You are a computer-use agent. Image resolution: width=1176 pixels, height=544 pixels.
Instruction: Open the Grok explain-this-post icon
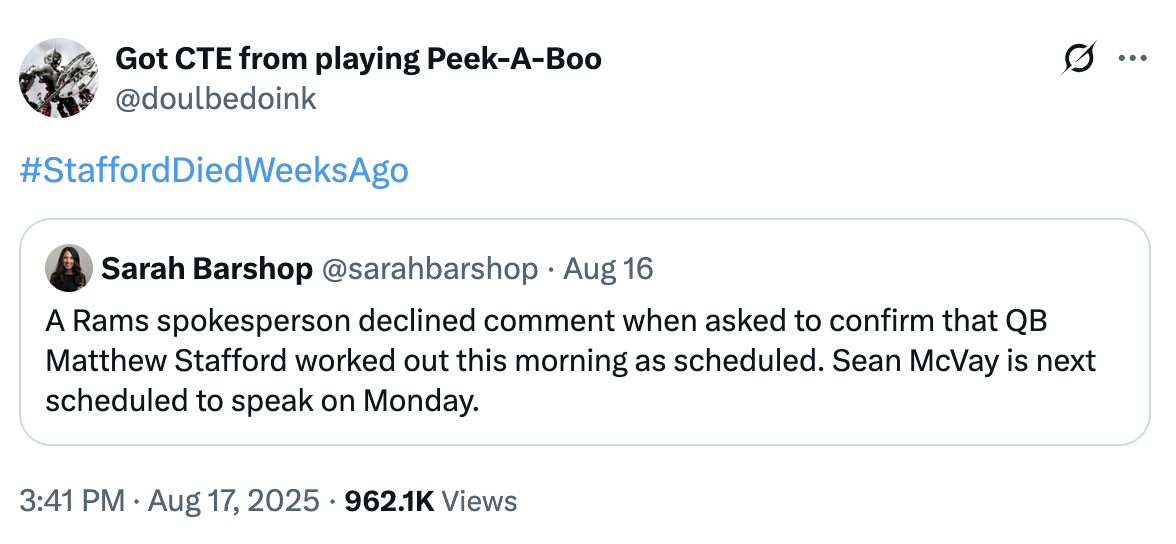pos(1079,59)
